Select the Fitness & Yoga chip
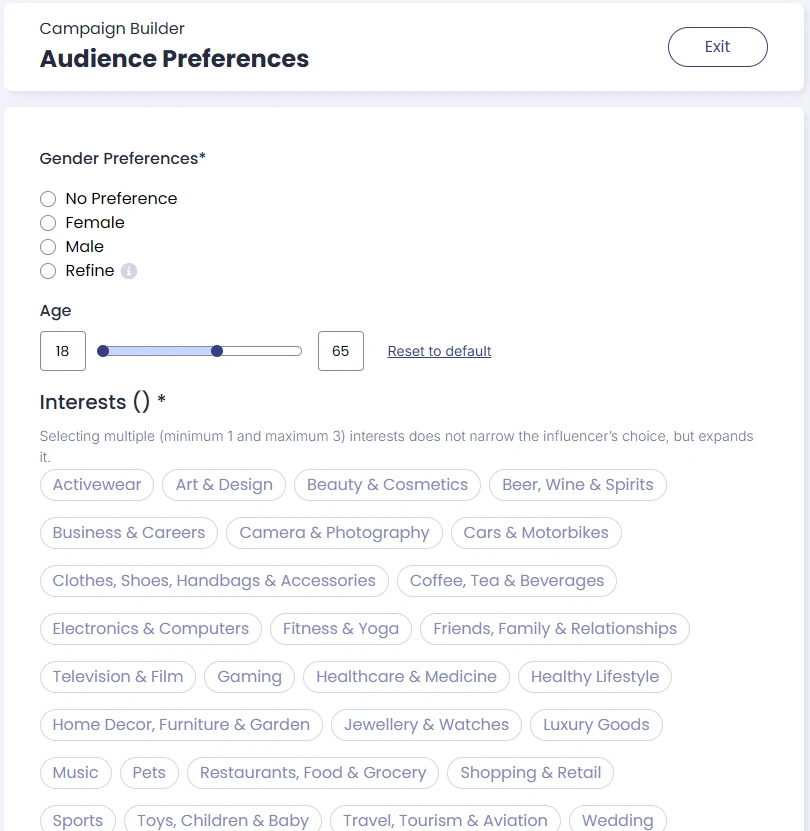 pos(341,629)
